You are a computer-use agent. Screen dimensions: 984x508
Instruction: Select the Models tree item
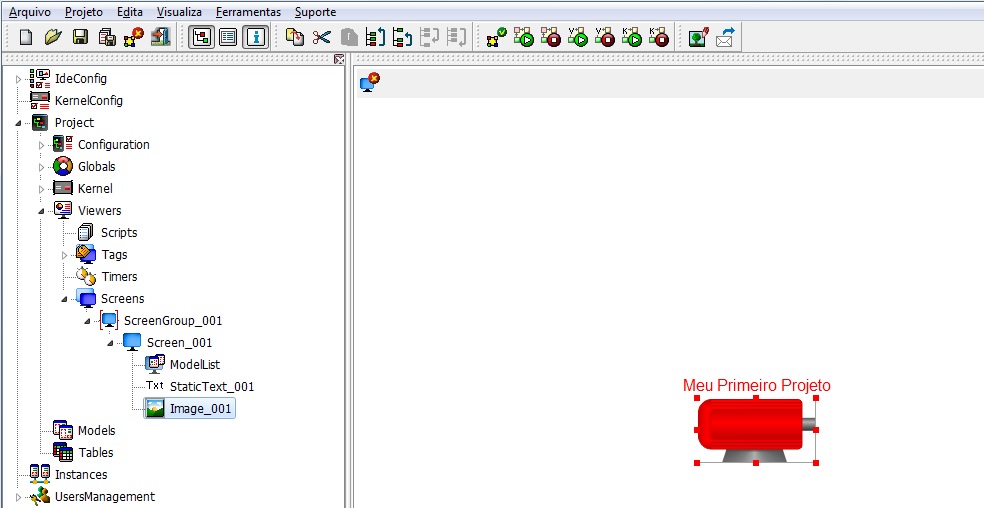point(97,430)
